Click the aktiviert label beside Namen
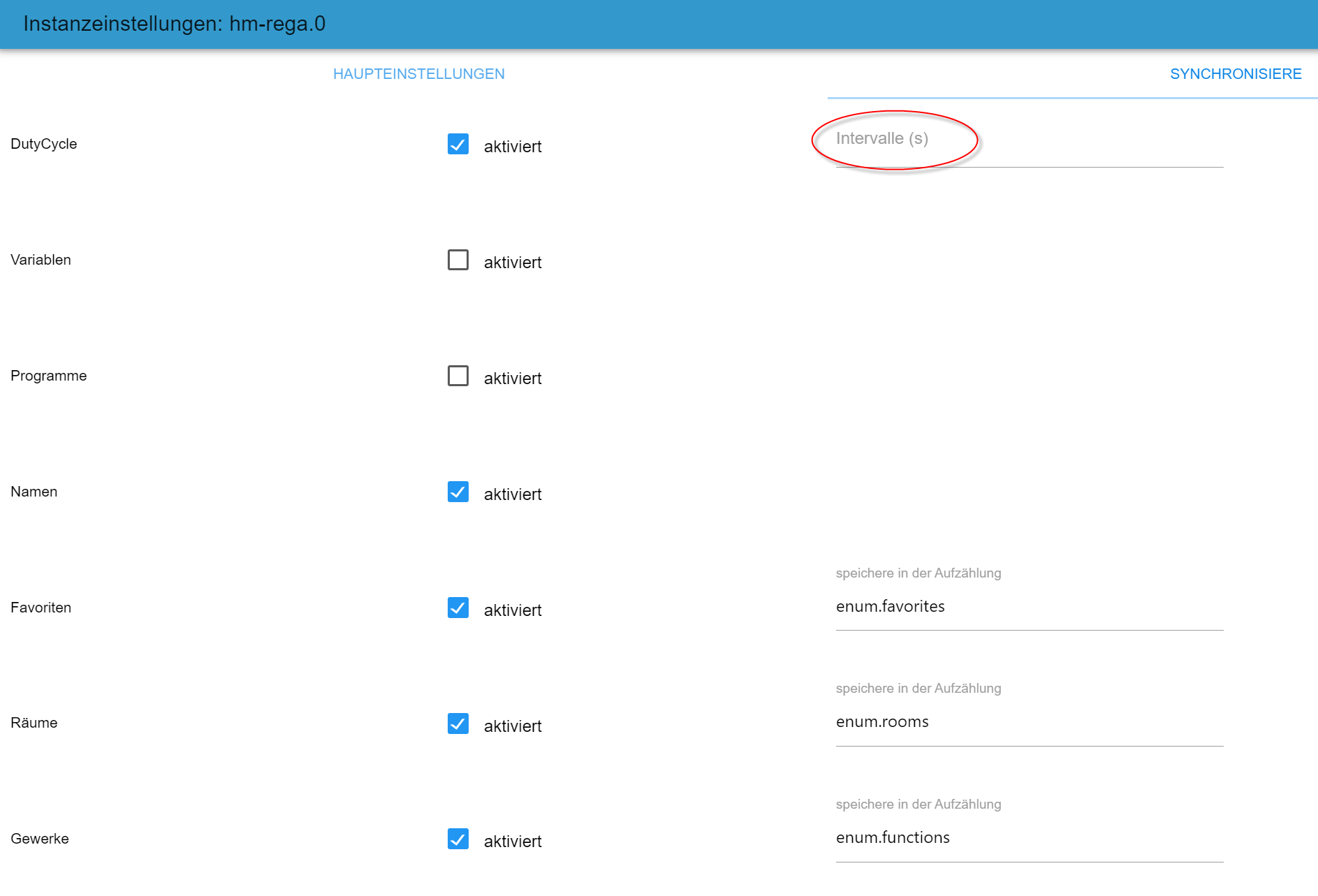This screenshot has height=896, width=1318. (x=513, y=494)
